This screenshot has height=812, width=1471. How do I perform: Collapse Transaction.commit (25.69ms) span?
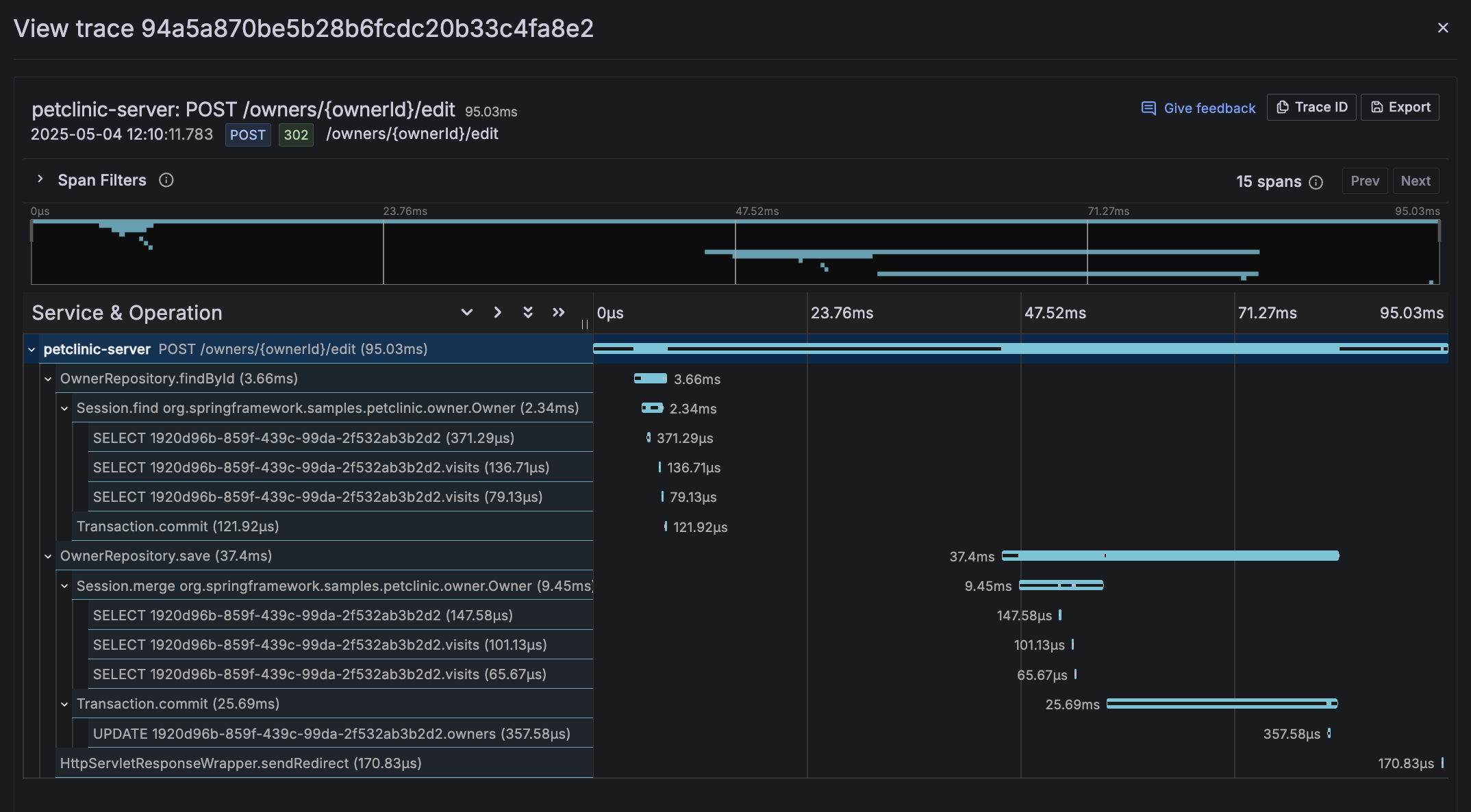[x=64, y=705]
